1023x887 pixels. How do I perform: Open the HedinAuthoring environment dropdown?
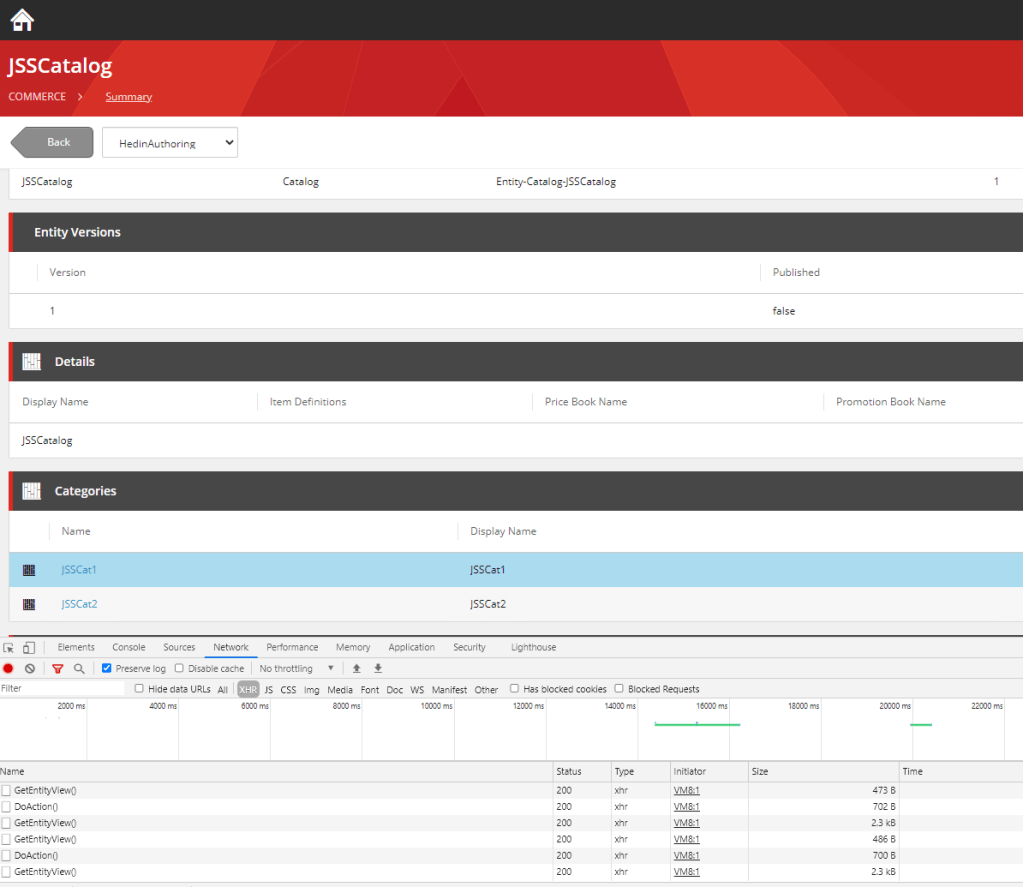[170, 143]
